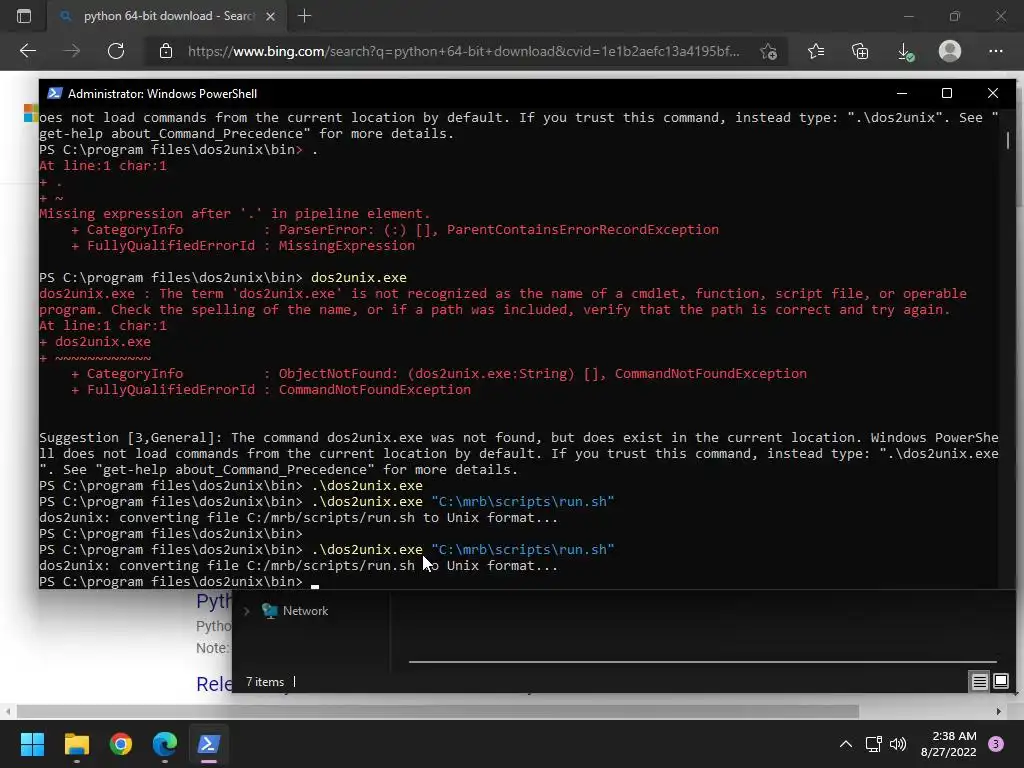Click the forward navigation arrow in Edge
The width and height of the screenshot is (1024, 768).
point(72,51)
